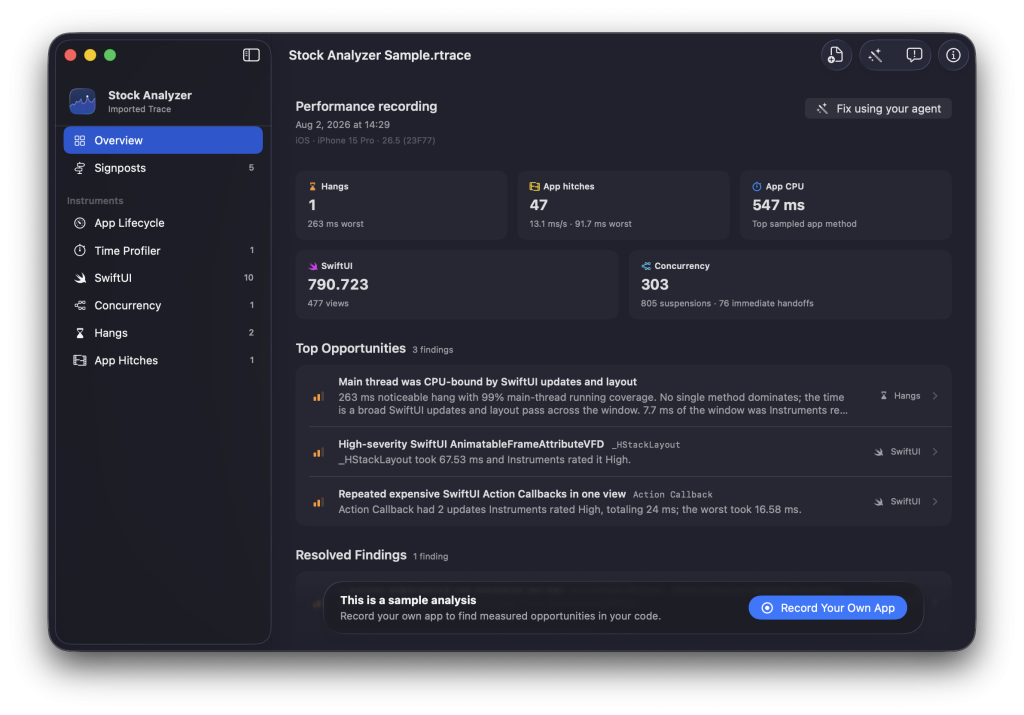
Task: Click the Resolved Findings heading
Action: tap(351, 554)
